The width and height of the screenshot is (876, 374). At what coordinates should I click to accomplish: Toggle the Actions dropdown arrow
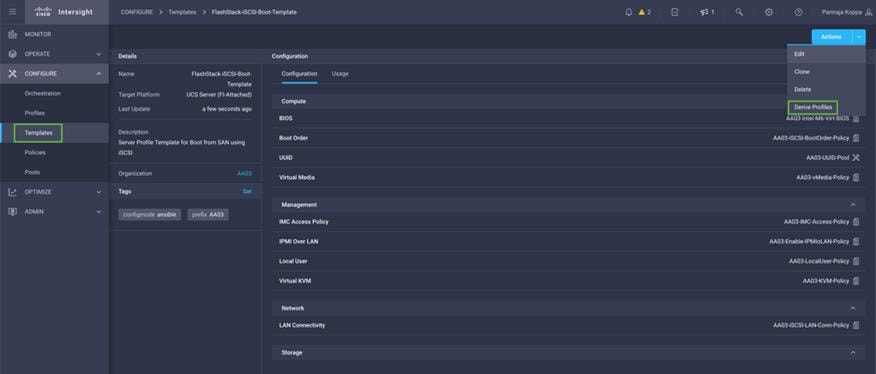pyautogui.click(x=859, y=37)
